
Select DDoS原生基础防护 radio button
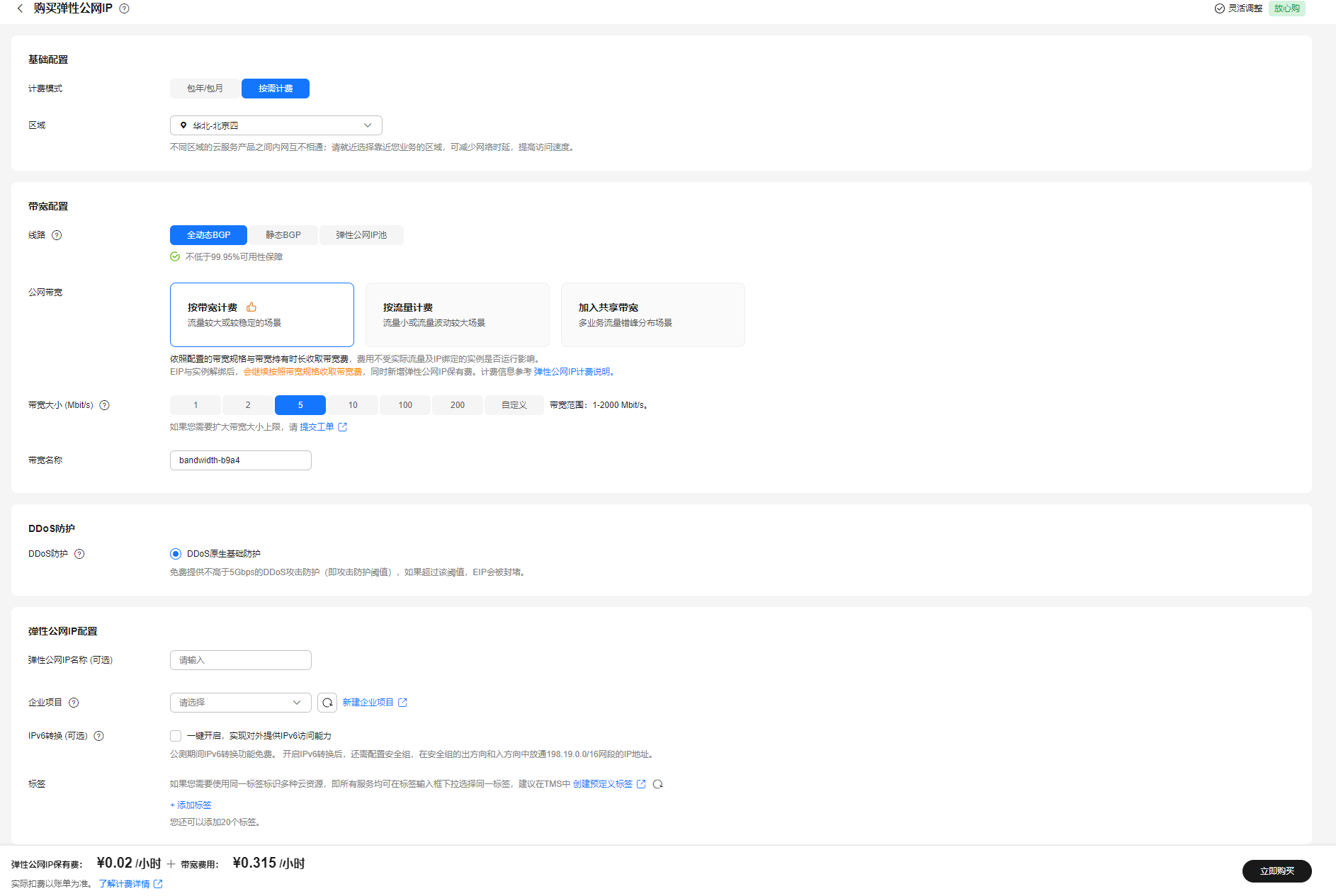coord(176,554)
